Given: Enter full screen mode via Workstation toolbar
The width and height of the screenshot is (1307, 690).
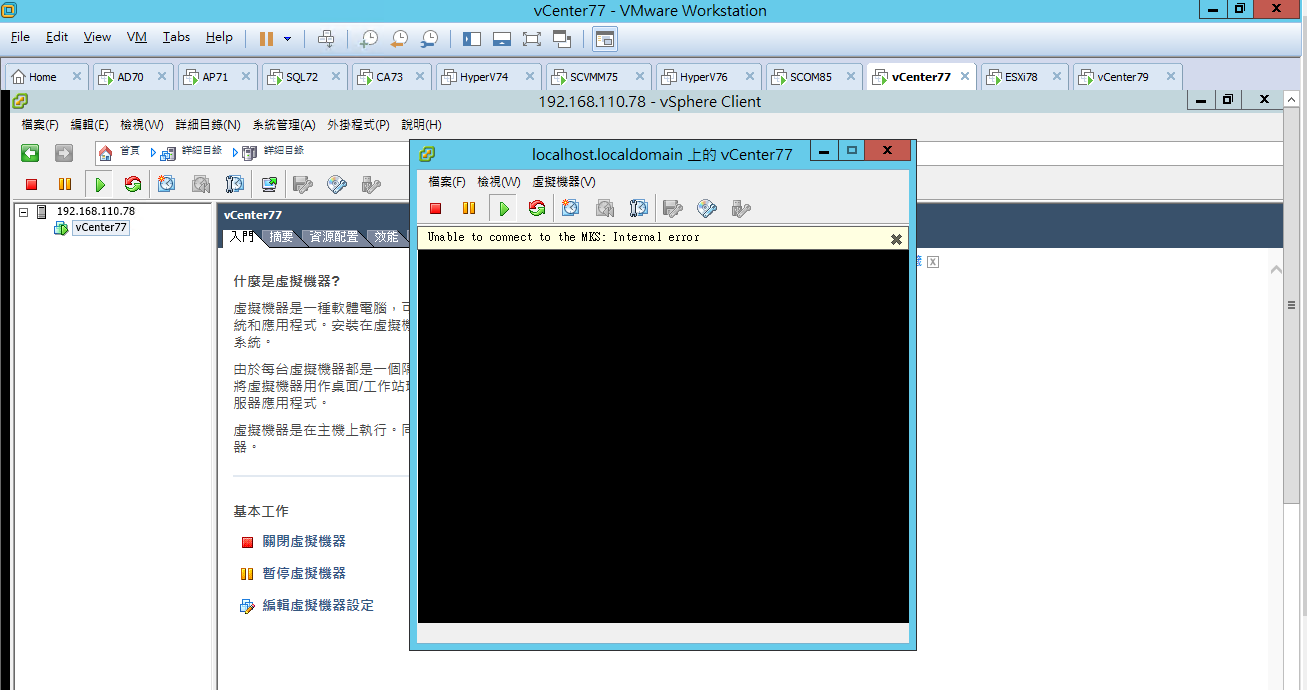Looking at the screenshot, I should 532,38.
